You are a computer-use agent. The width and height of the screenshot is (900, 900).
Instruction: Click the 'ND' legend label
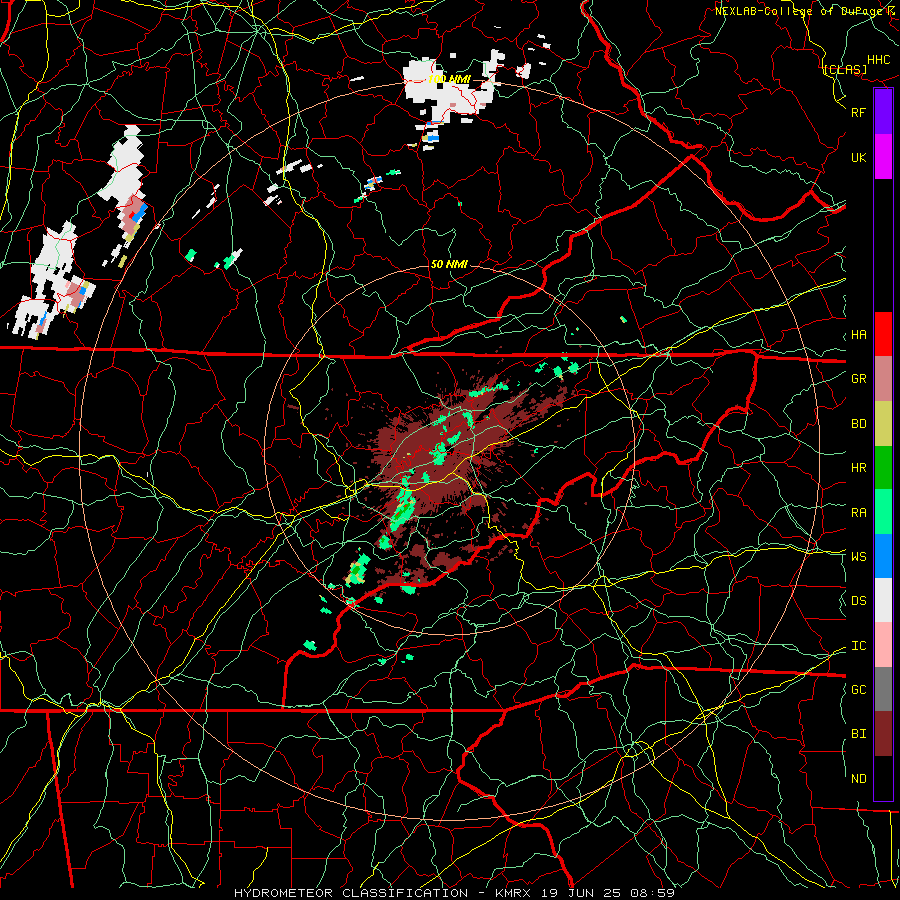tap(858, 779)
